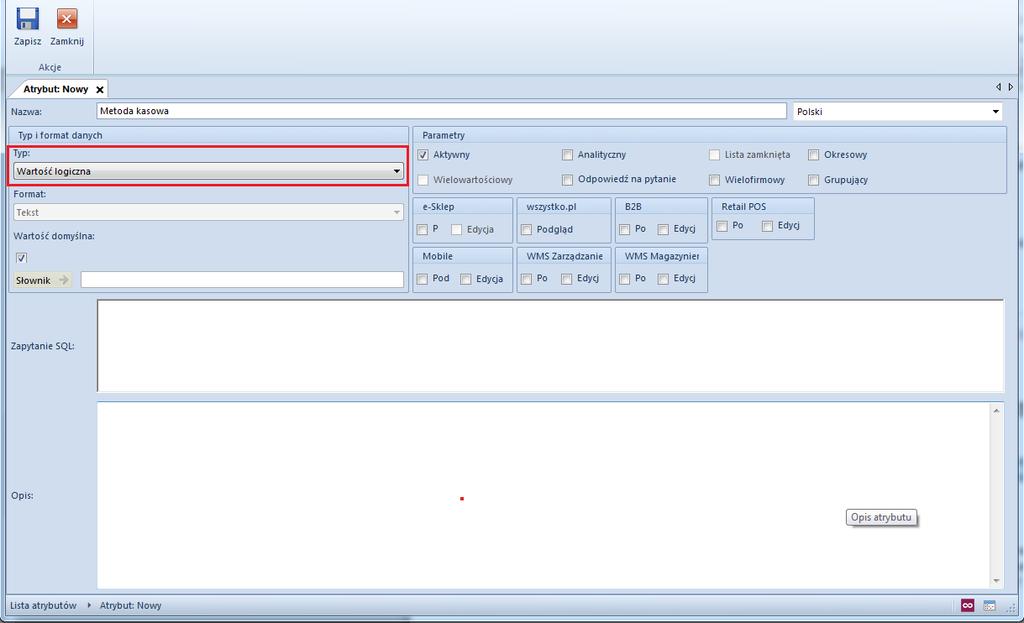1024x623 pixels.
Task: Click inside the Opis text area
Action: coord(543,495)
